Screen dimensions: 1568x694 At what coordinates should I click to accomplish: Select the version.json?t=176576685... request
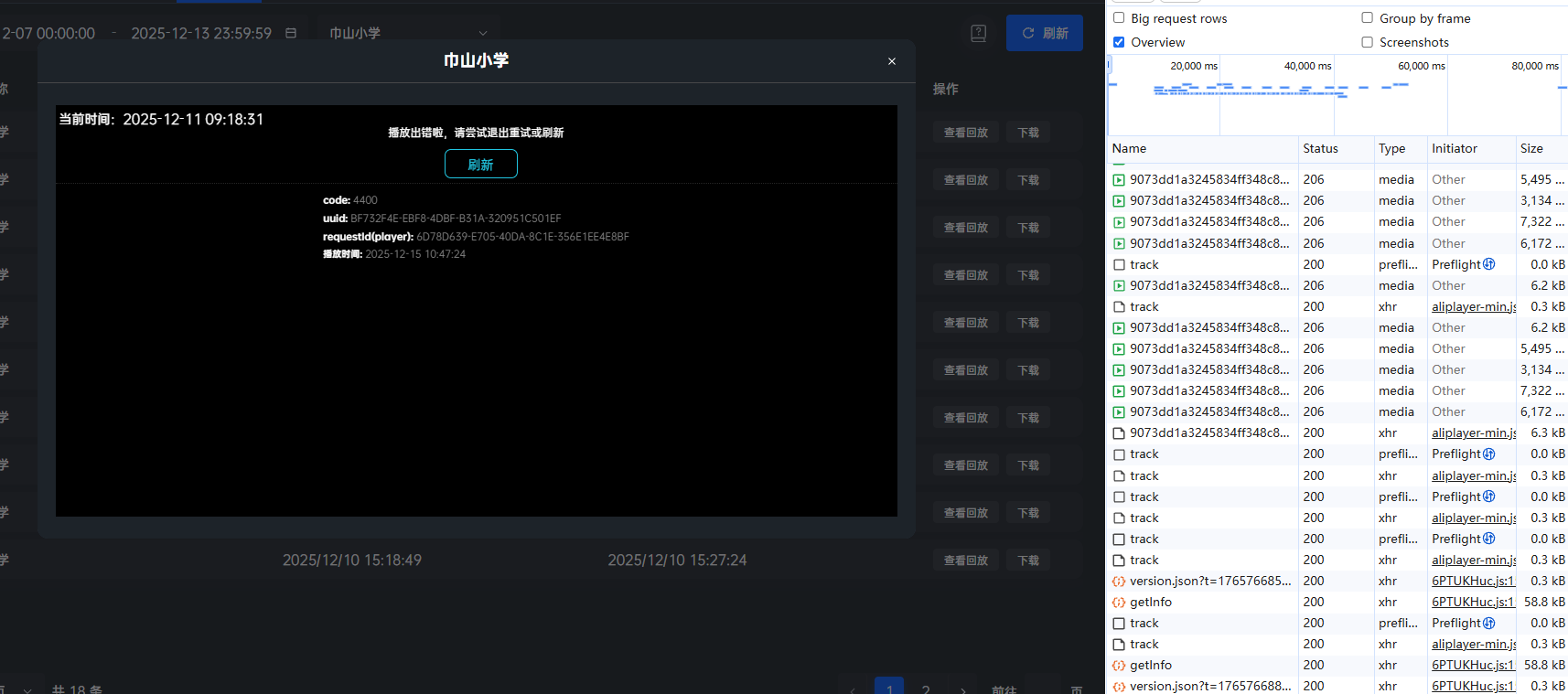[1210, 581]
